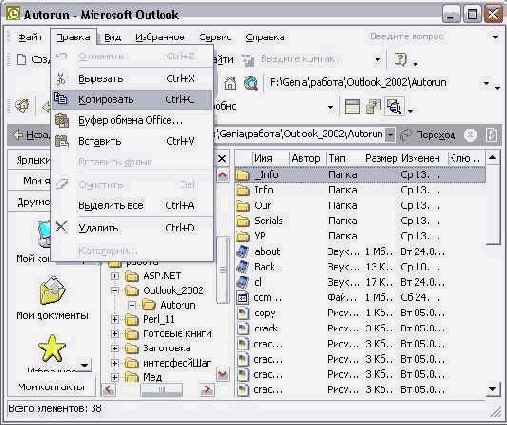Click the about sound file icon
507x425 pixels.
pos(243,252)
